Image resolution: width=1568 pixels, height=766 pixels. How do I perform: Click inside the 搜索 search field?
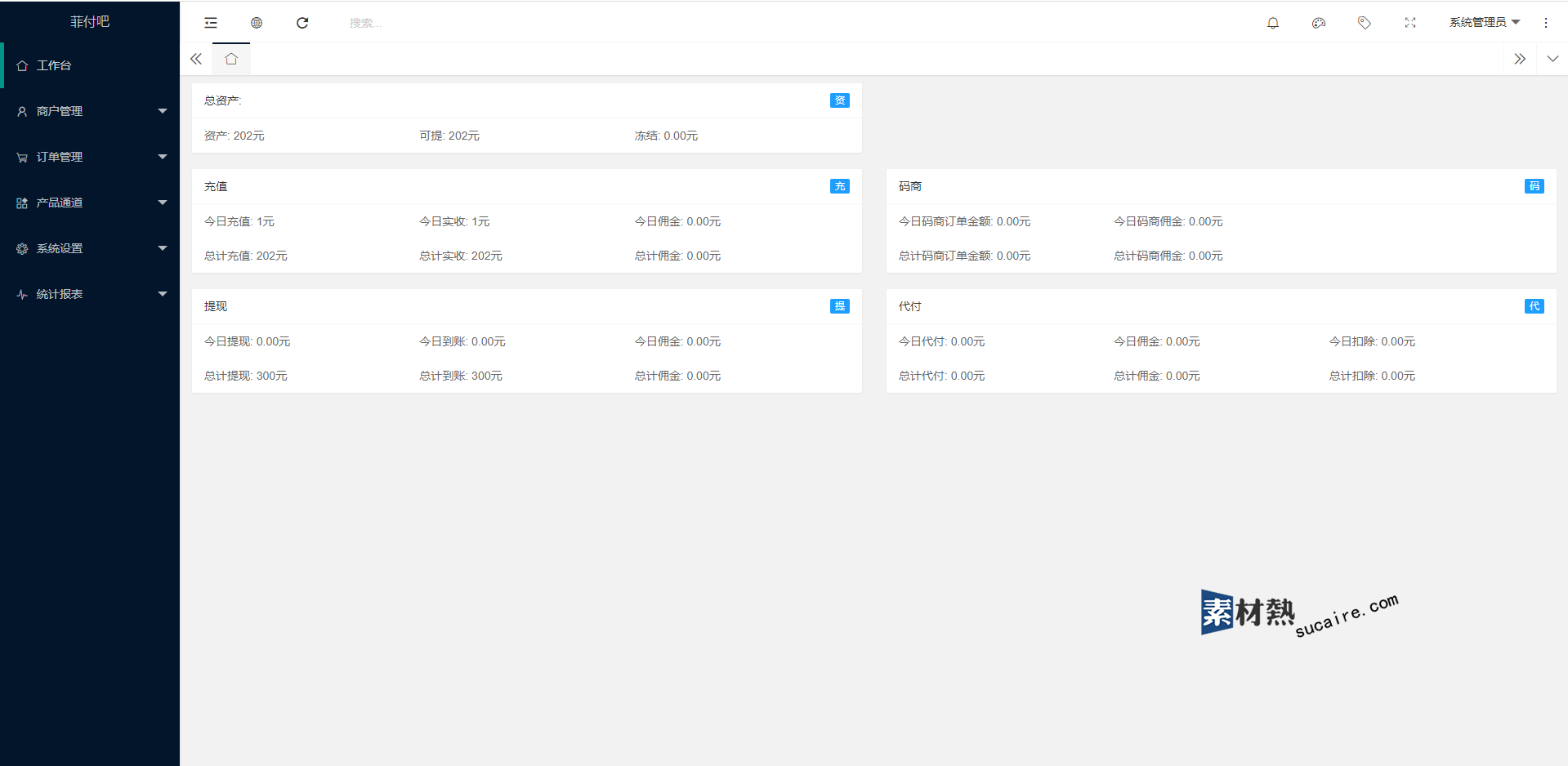coord(409,23)
